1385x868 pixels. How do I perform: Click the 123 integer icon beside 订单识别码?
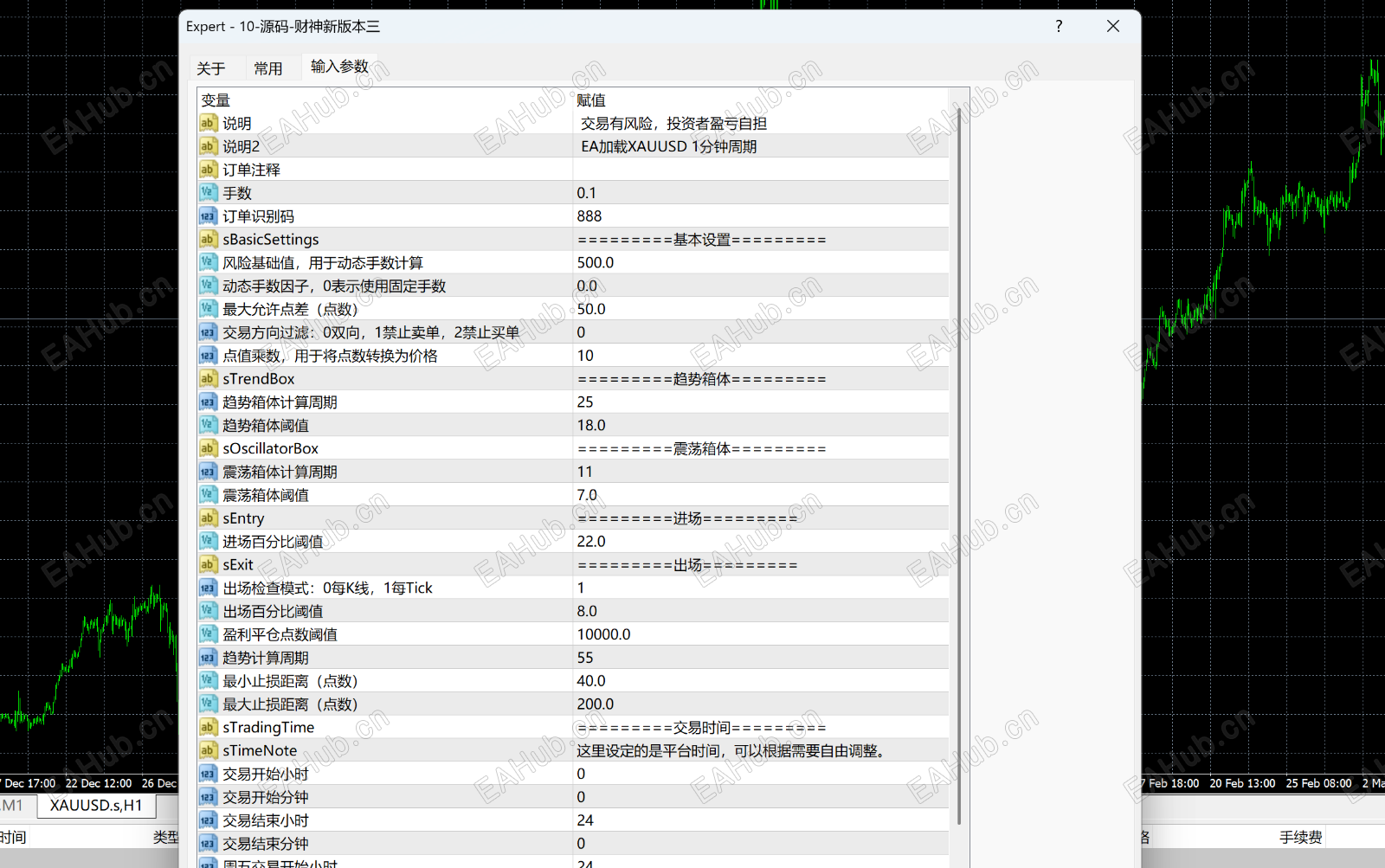click(208, 215)
